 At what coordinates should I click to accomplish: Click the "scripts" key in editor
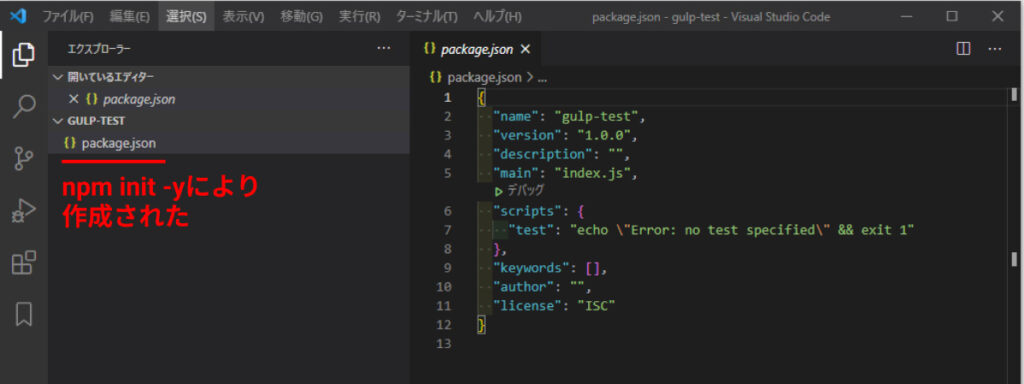528,212
